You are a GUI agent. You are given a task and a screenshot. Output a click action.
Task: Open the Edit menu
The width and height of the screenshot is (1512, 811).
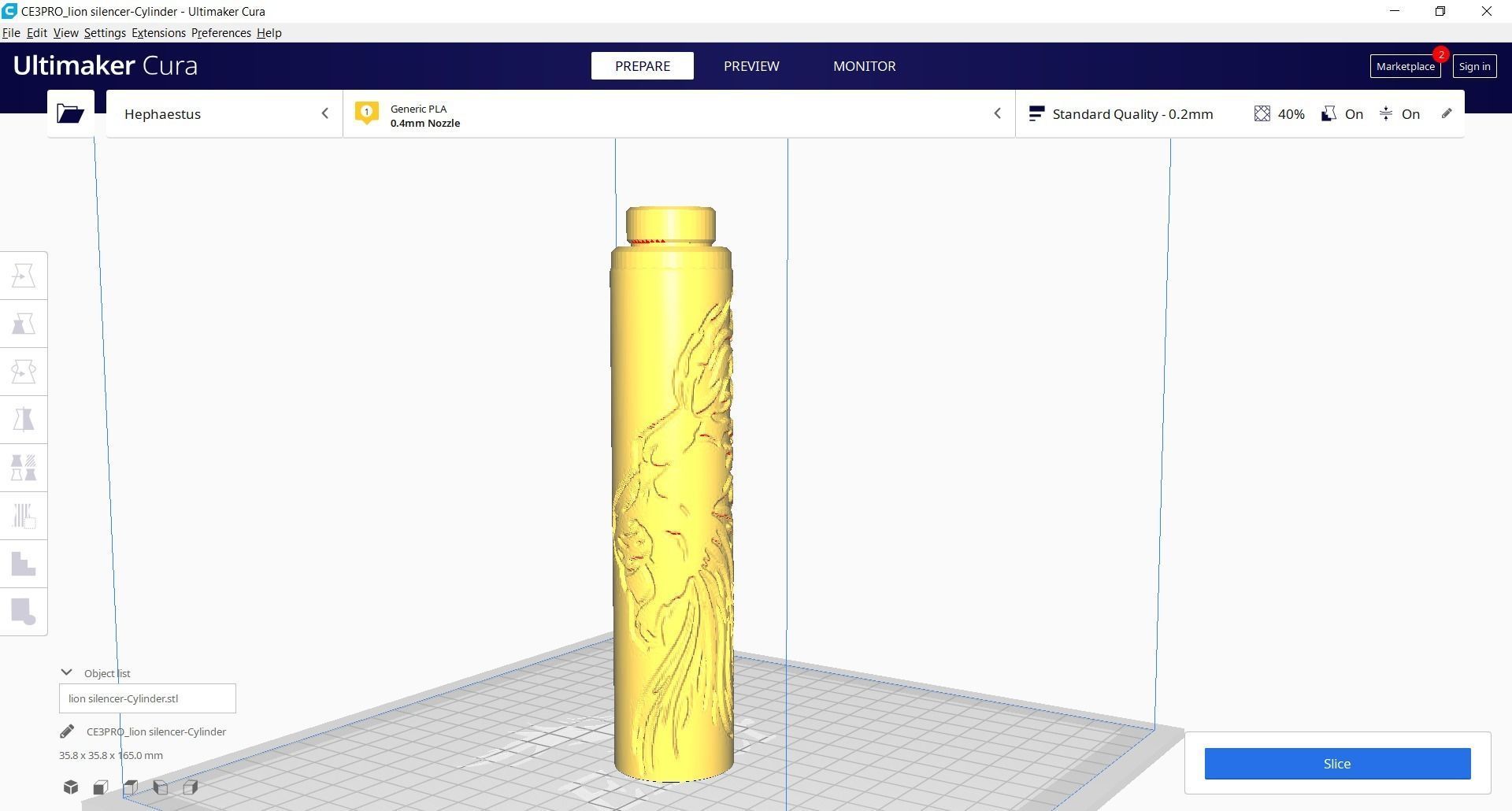pyautogui.click(x=37, y=33)
